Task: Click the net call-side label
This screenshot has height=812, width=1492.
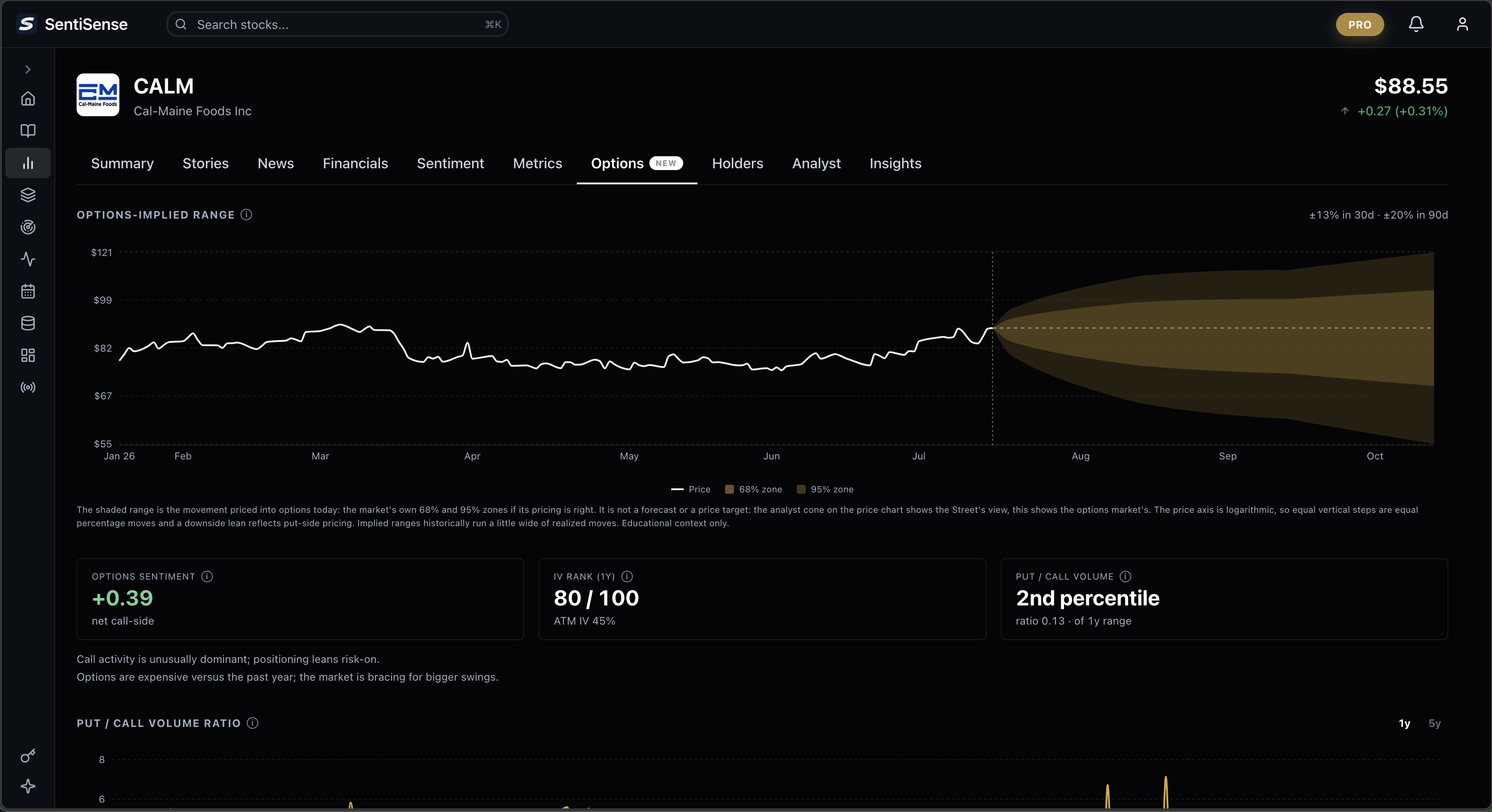Action: pyautogui.click(x=123, y=621)
